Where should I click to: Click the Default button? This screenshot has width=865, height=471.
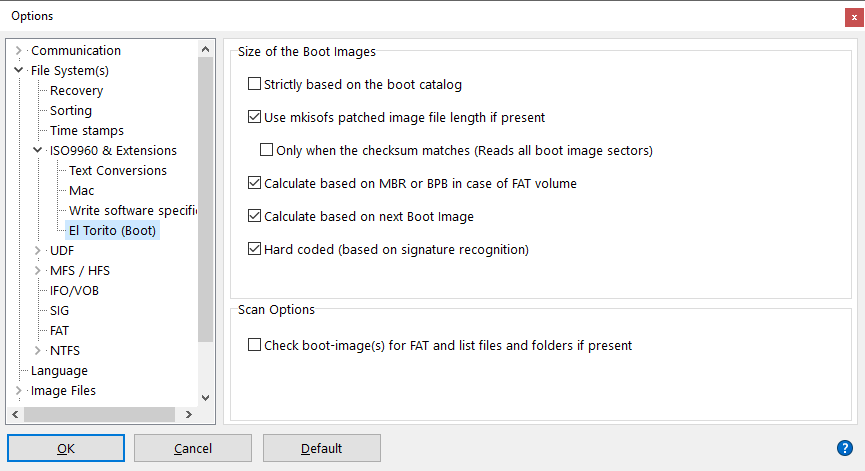pyautogui.click(x=322, y=448)
